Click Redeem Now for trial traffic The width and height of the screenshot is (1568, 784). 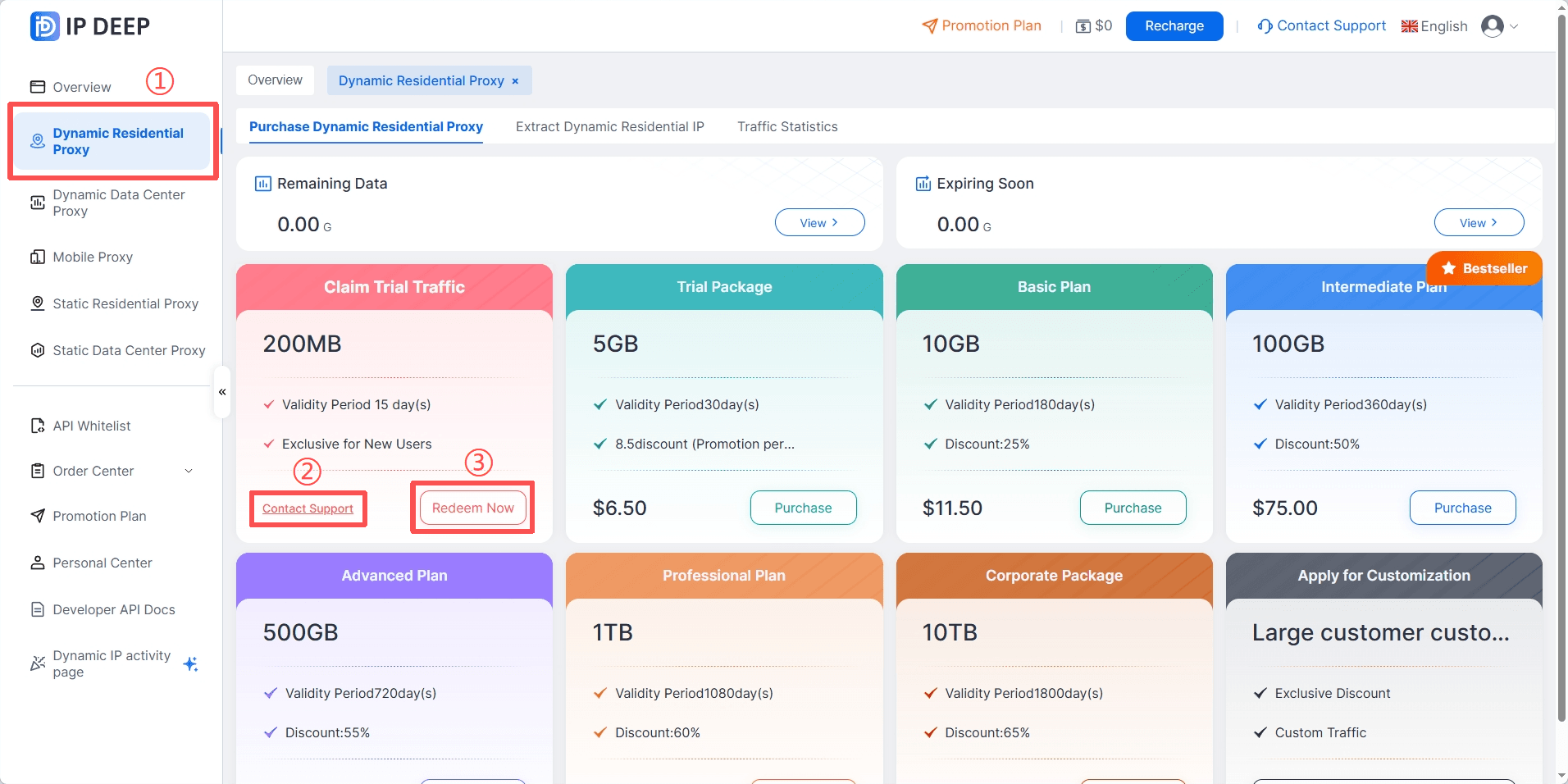point(472,508)
